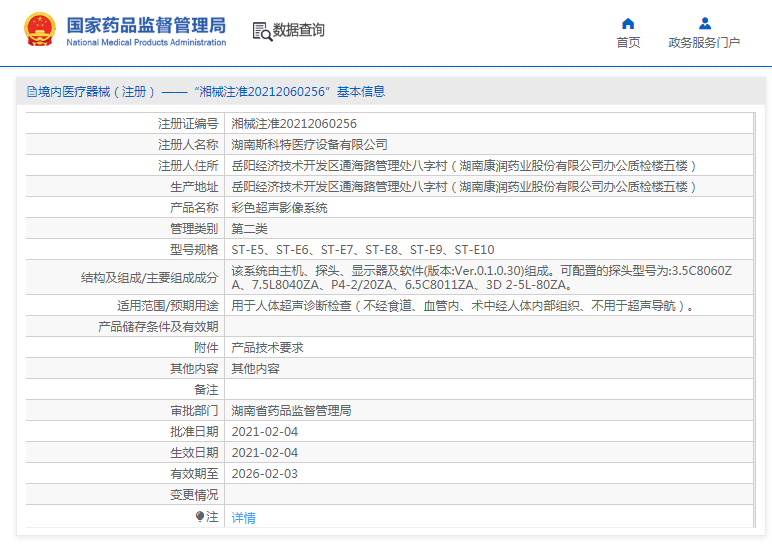The width and height of the screenshot is (772, 547).
Task: Click the 变更情况 label
Action: (x=194, y=495)
